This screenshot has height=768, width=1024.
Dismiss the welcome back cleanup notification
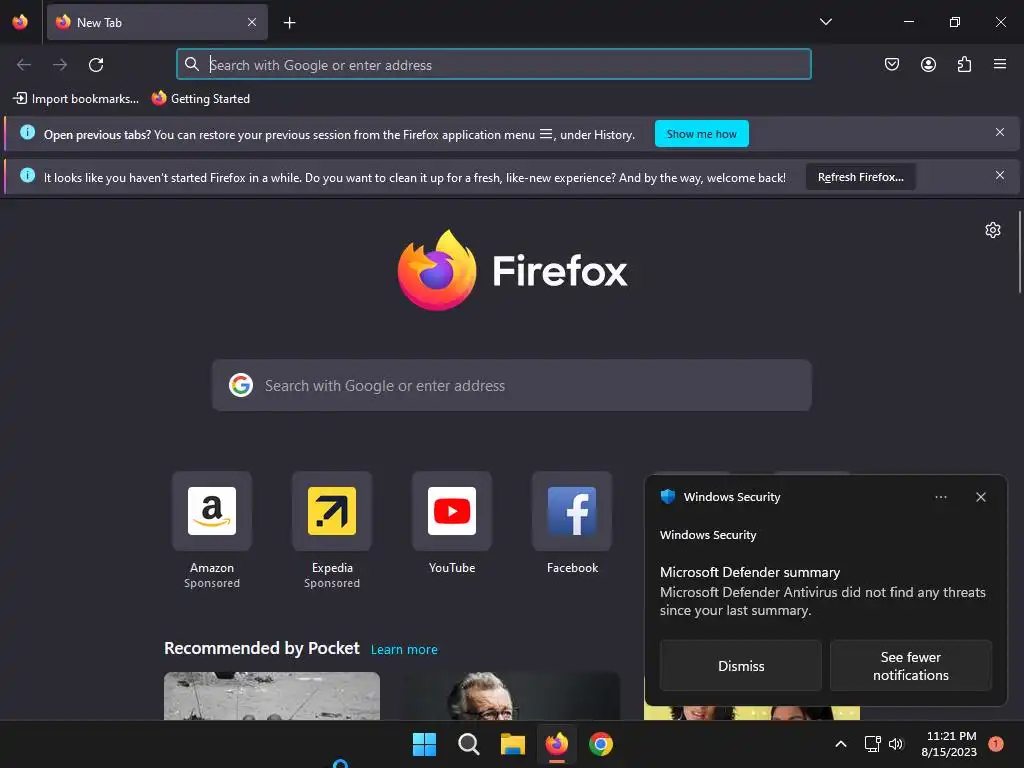pos(1000,175)
